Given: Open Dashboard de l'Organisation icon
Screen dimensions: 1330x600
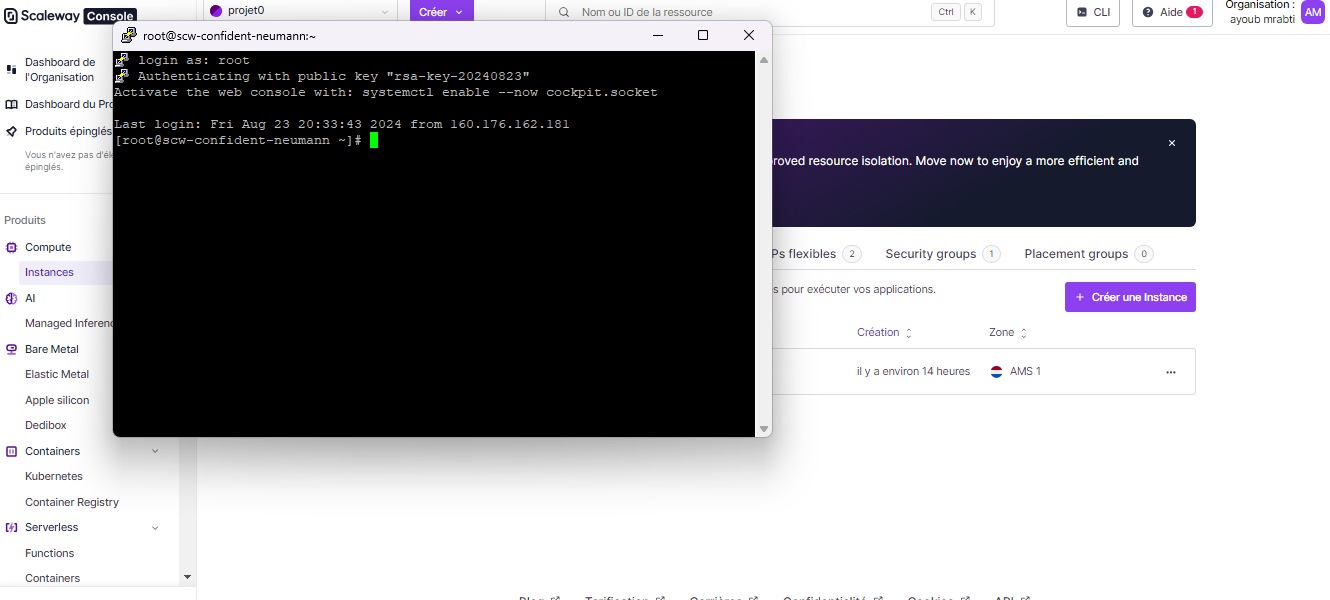Looking at the screenshot, I should tap(12, 69).
